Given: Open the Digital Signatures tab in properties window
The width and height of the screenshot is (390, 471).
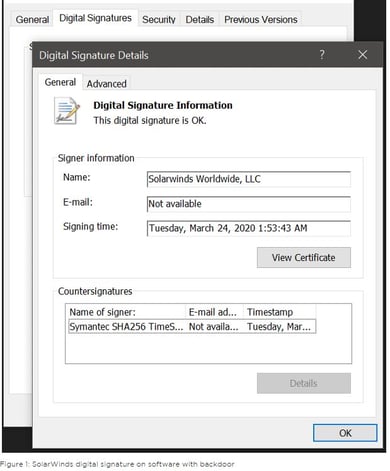Looking at the screenshot, I should [95, 18].
